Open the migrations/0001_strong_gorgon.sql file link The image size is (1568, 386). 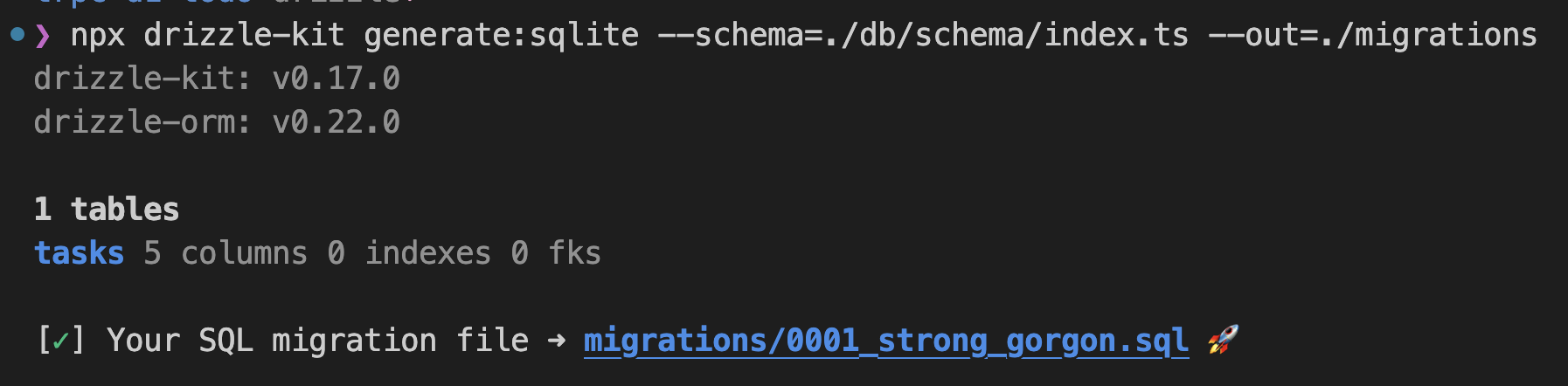pos(885,341)
